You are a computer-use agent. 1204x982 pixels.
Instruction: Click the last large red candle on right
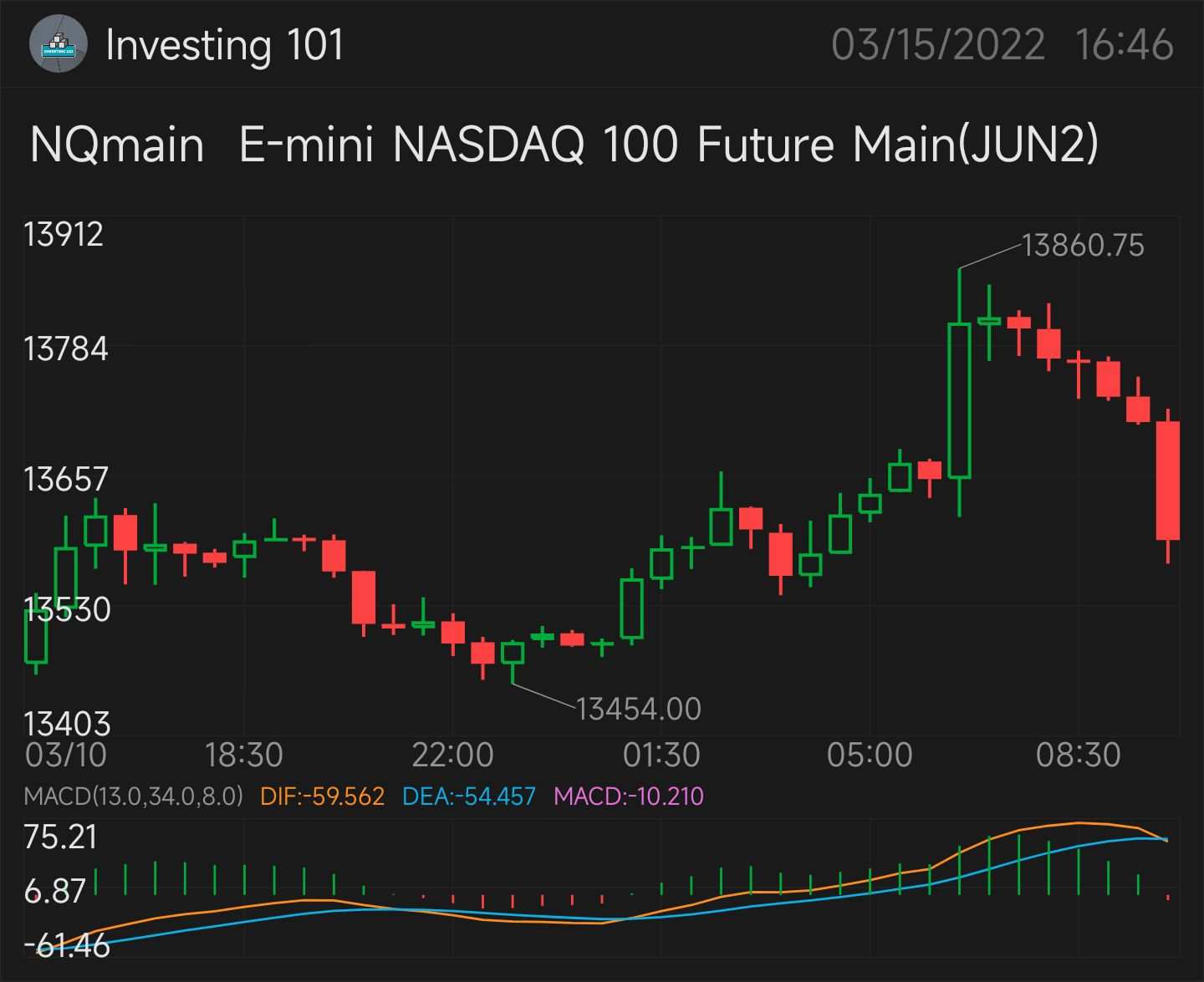(1168, 481)
